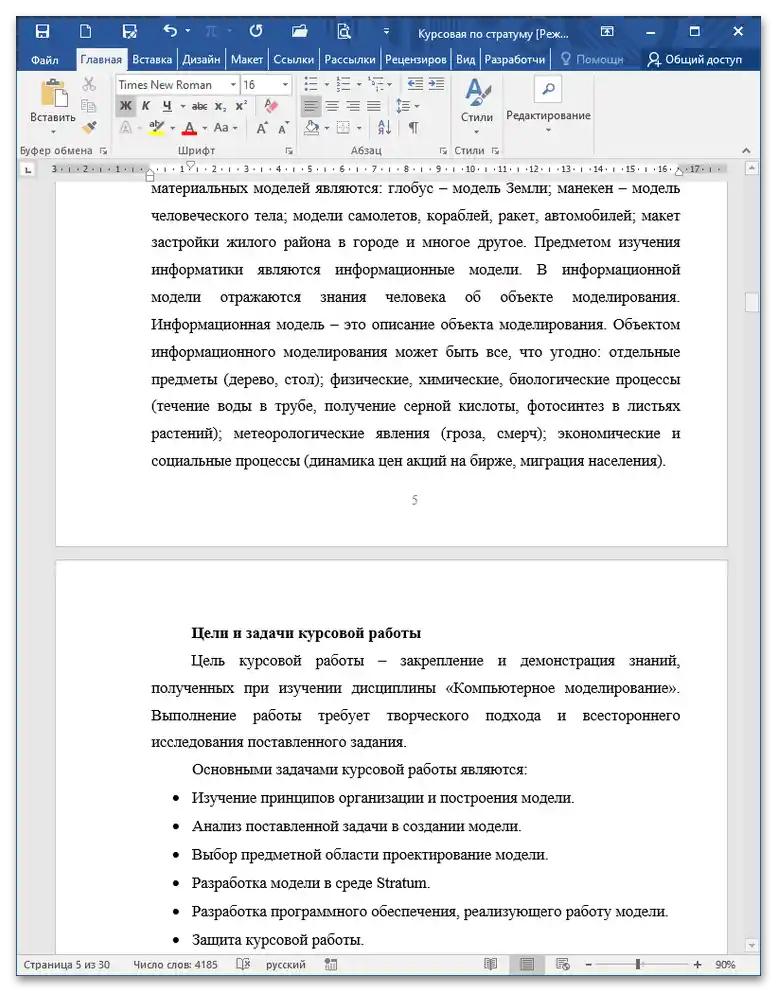Switch to the Дизайн tab

click(201, 59)
